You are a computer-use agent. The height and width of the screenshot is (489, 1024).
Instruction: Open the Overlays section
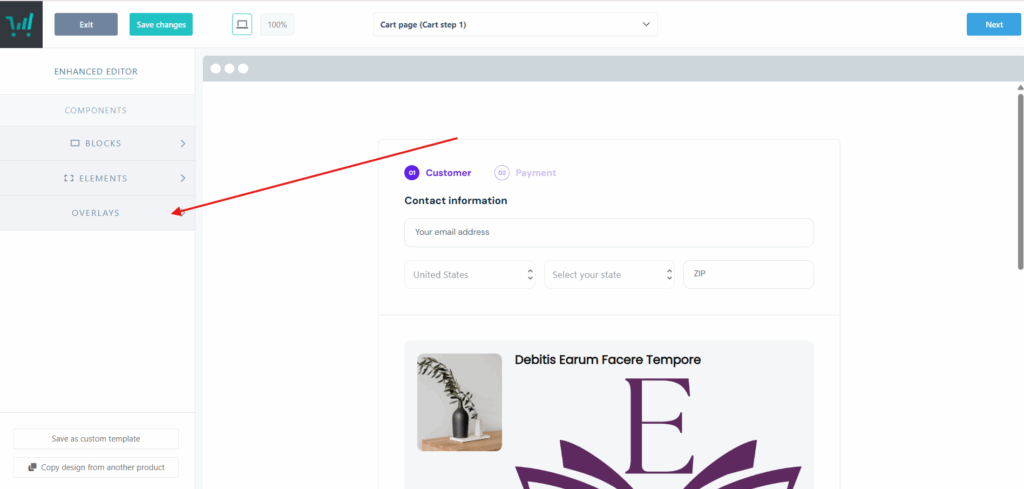[x=97, y=213]
